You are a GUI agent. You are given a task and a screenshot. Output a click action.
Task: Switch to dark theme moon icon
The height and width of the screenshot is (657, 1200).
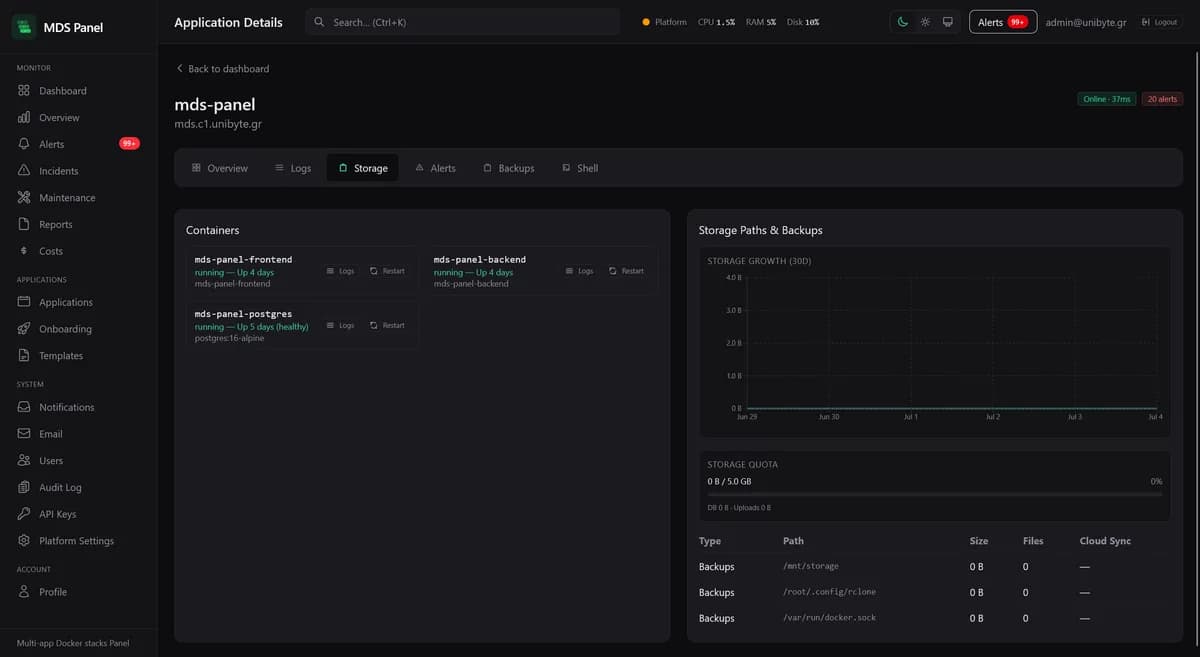[903, 22]
